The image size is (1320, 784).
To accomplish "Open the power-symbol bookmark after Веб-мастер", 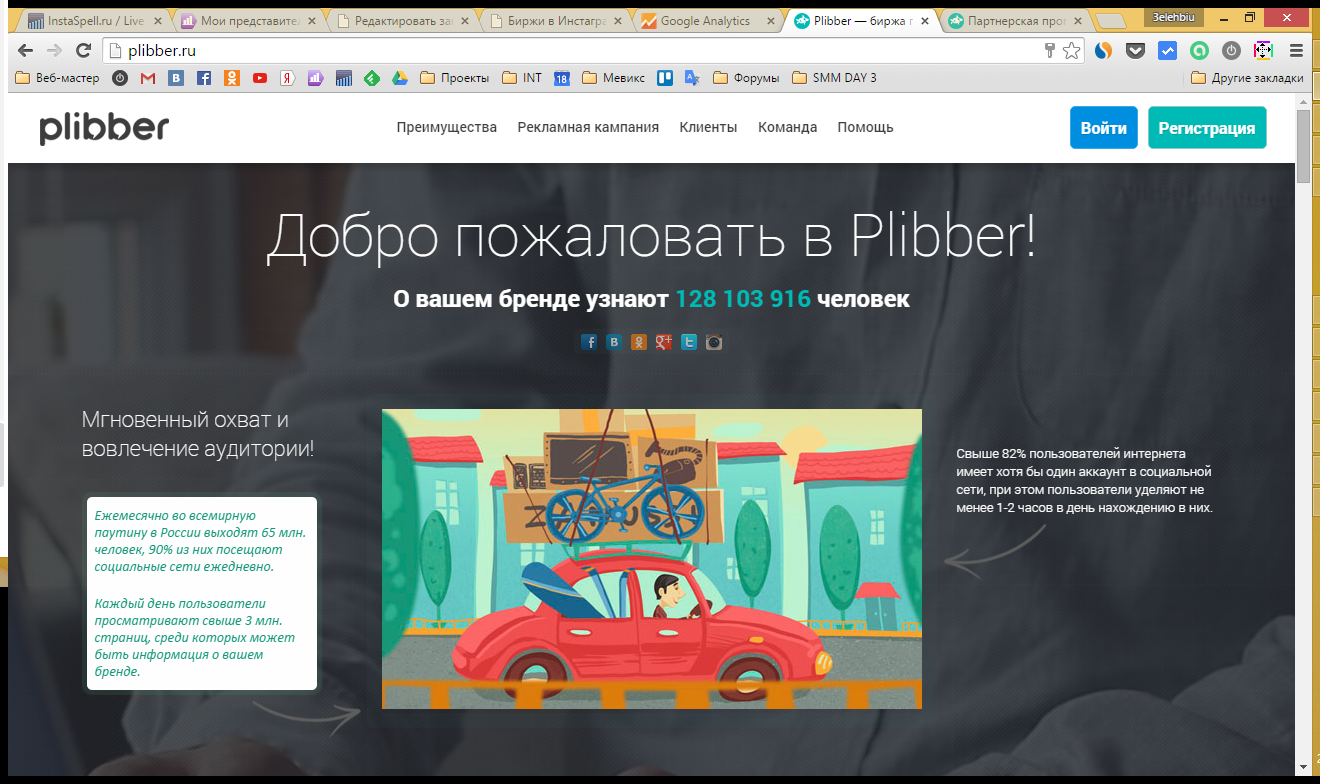I will (120, 78).
